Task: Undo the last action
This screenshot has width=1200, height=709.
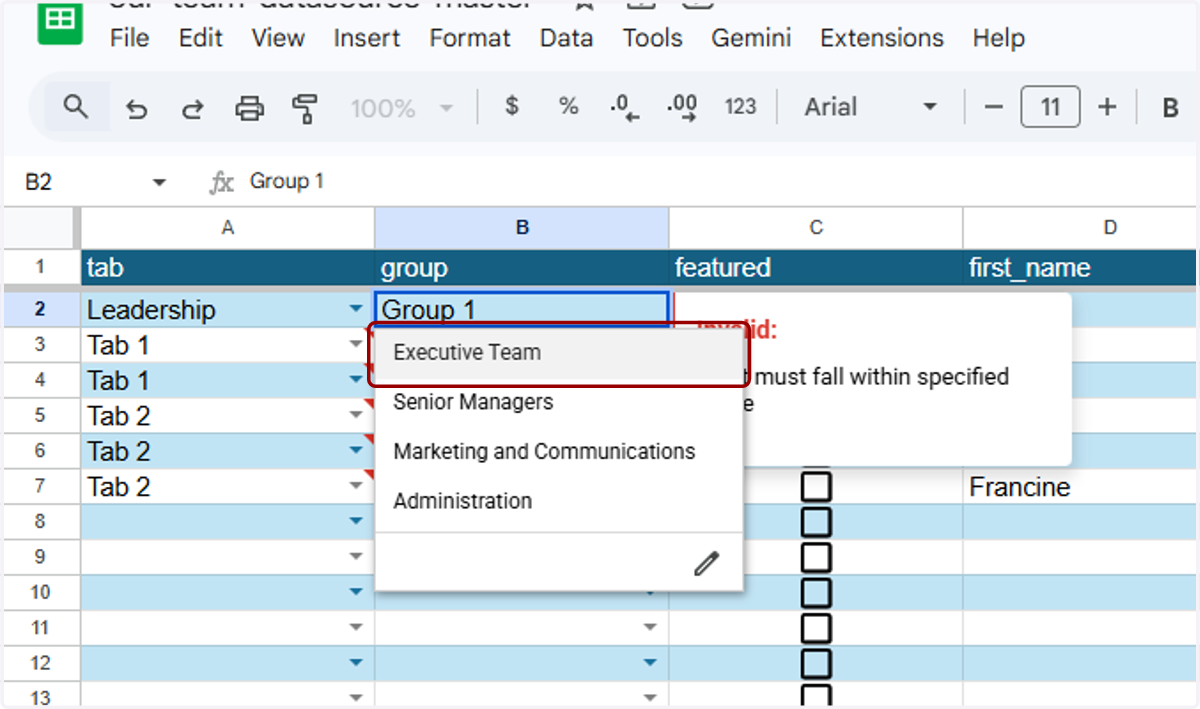Action: click(x=136, y=108)
